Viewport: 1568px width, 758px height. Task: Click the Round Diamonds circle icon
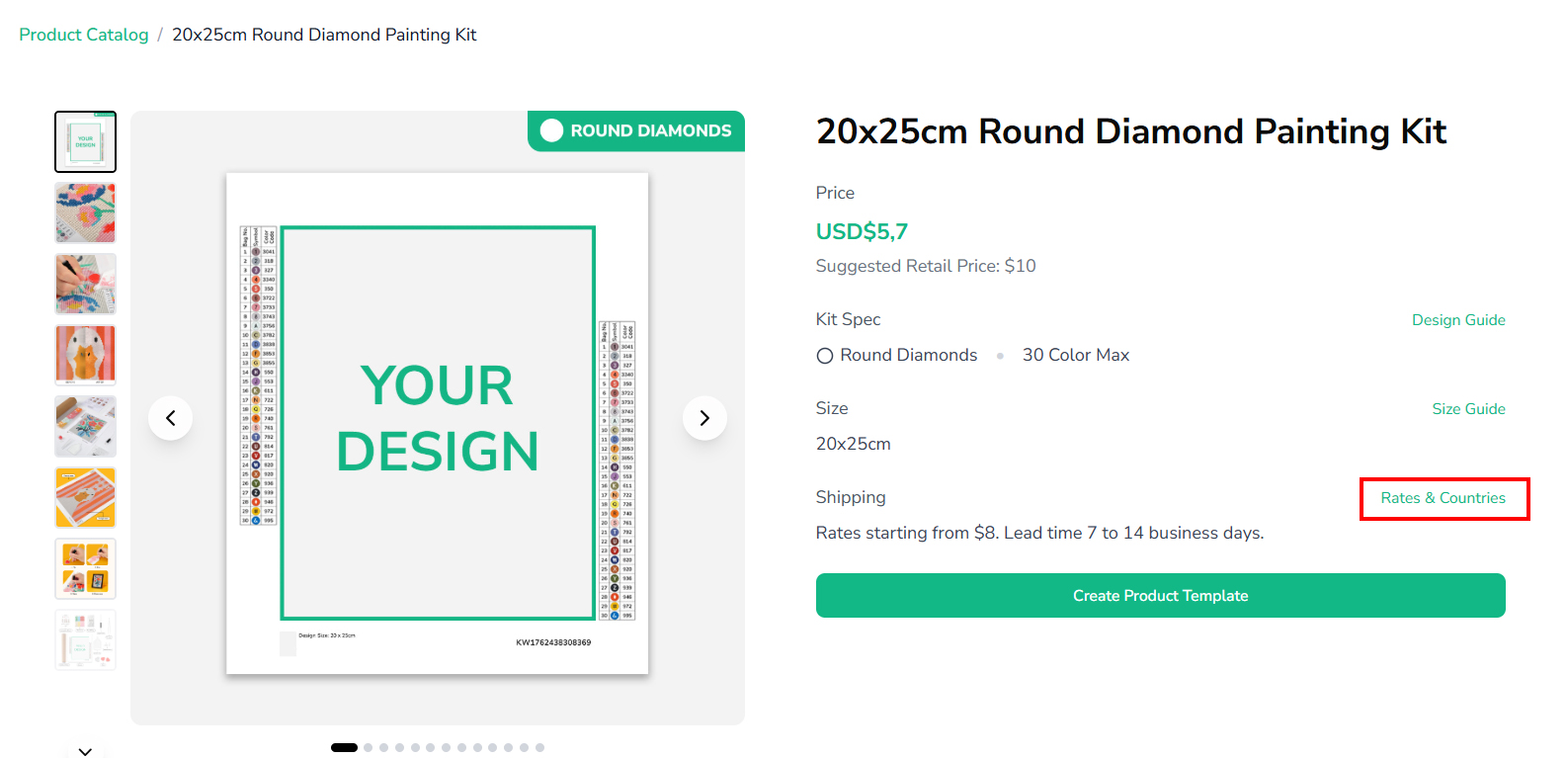(825, 356)
